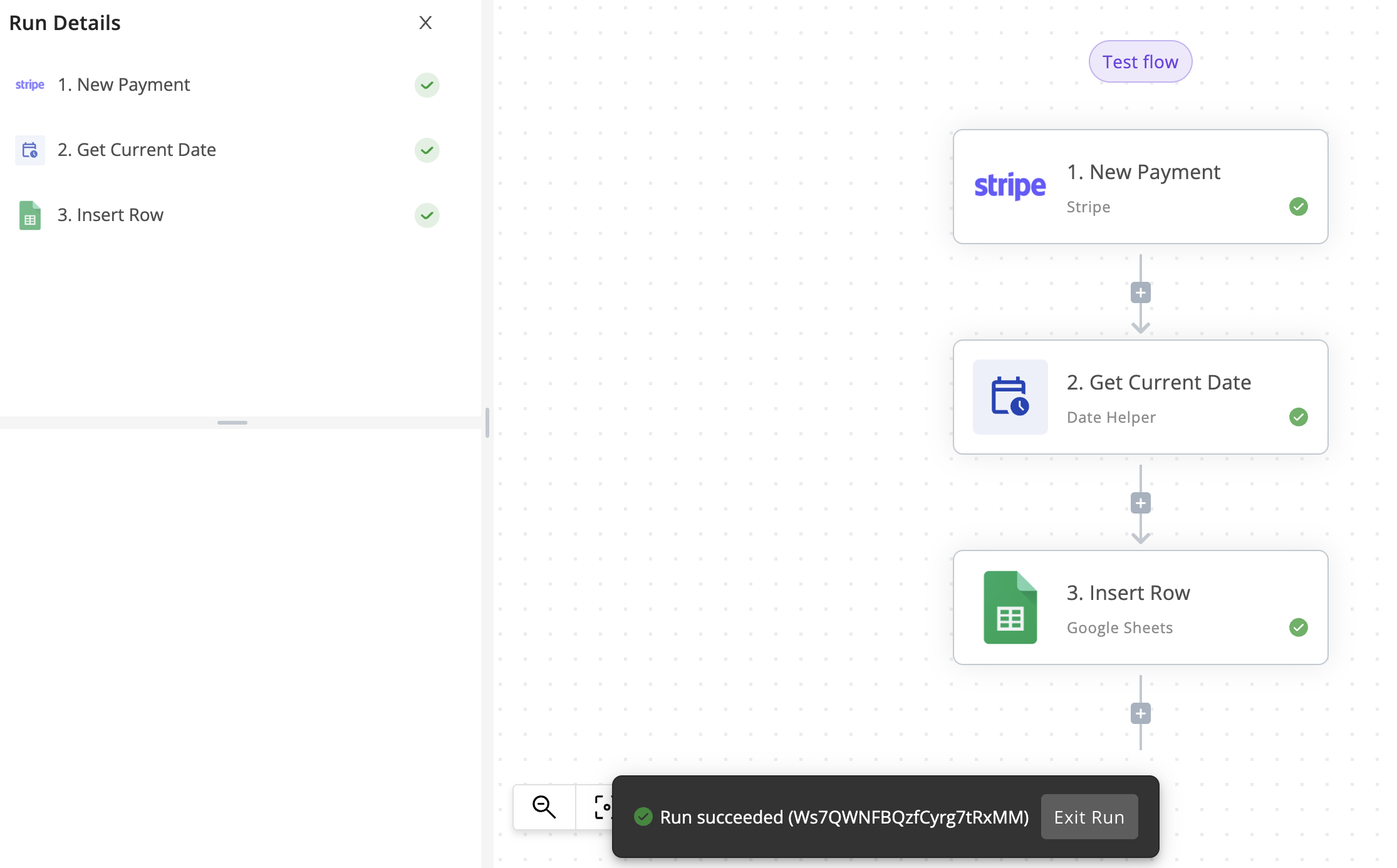Screen dimensions: 1397x868
Task: Click the Date Helper subtitle on the card
Action: (x=1111, y=417)
